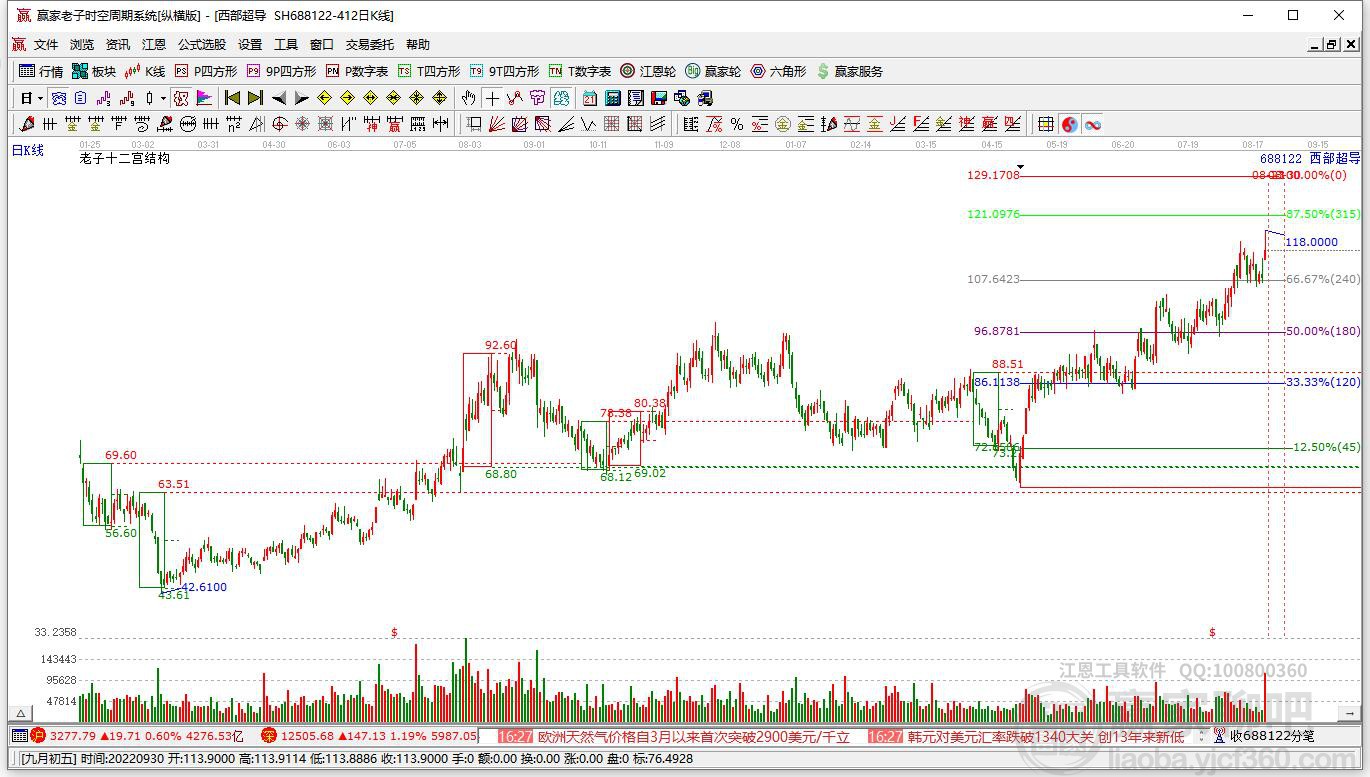
Task: Click the 92.60 high price label
Action: pos(501,345)
